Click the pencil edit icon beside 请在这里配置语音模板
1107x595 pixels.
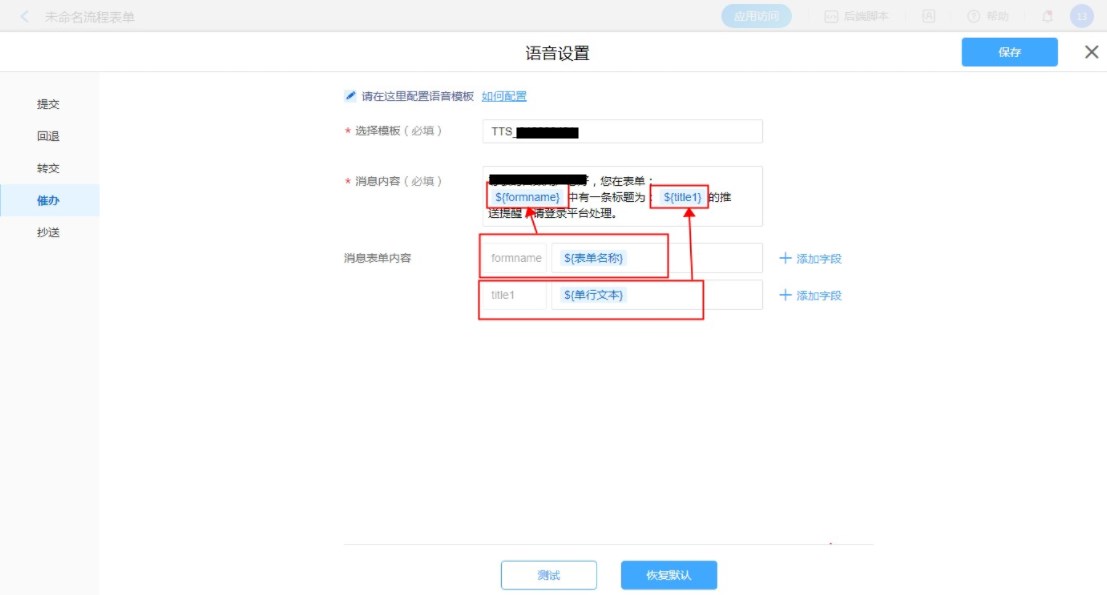[350, 96]
